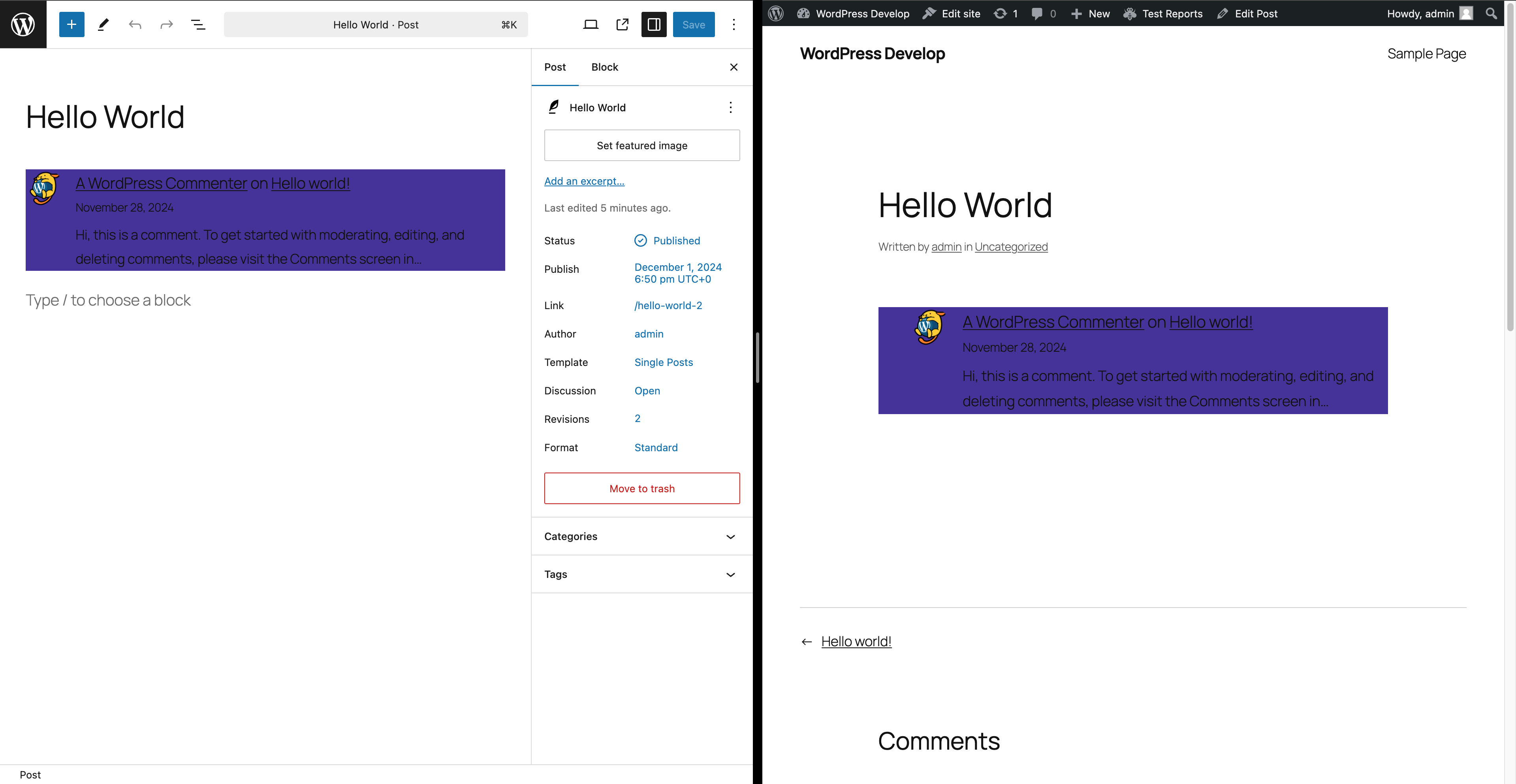Viewport: 1516px width, 784px height.
Task: Click the Hello World command palette field
Action: (376, 25)
